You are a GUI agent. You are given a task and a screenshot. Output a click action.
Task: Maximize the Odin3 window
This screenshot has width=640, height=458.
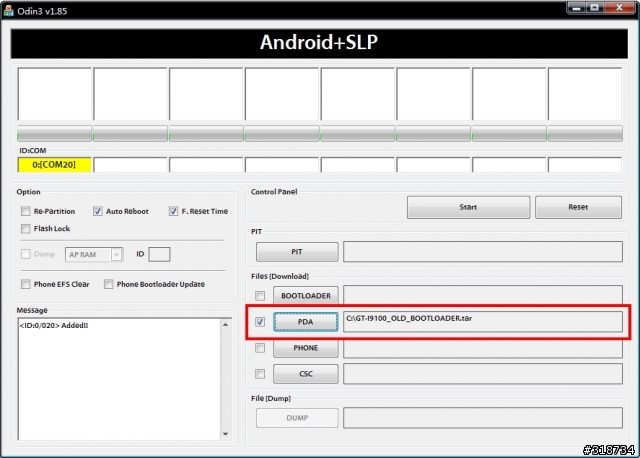coord(595,8)
